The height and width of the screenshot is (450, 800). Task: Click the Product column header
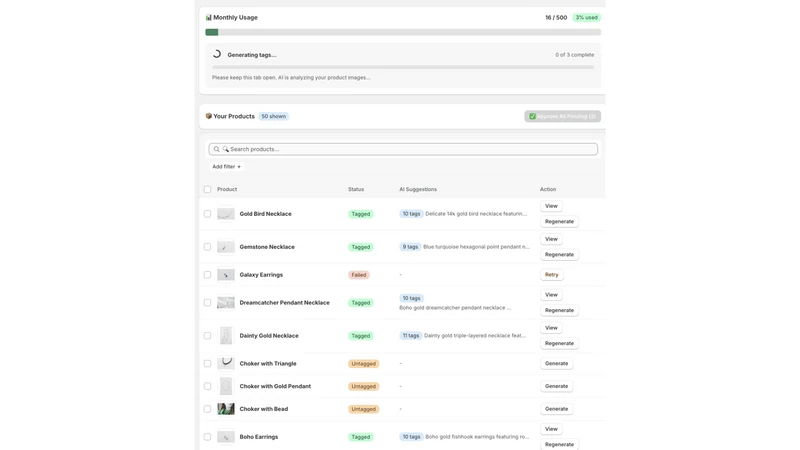pyautogui.click(x=227, y=189)
